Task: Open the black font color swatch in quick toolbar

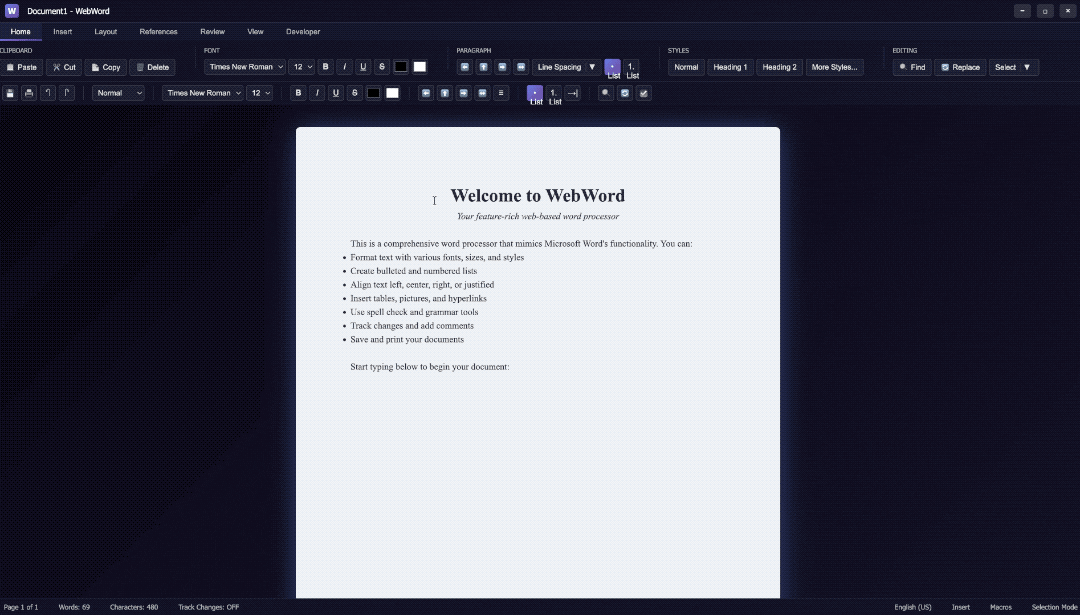Action: pos(373,93)
